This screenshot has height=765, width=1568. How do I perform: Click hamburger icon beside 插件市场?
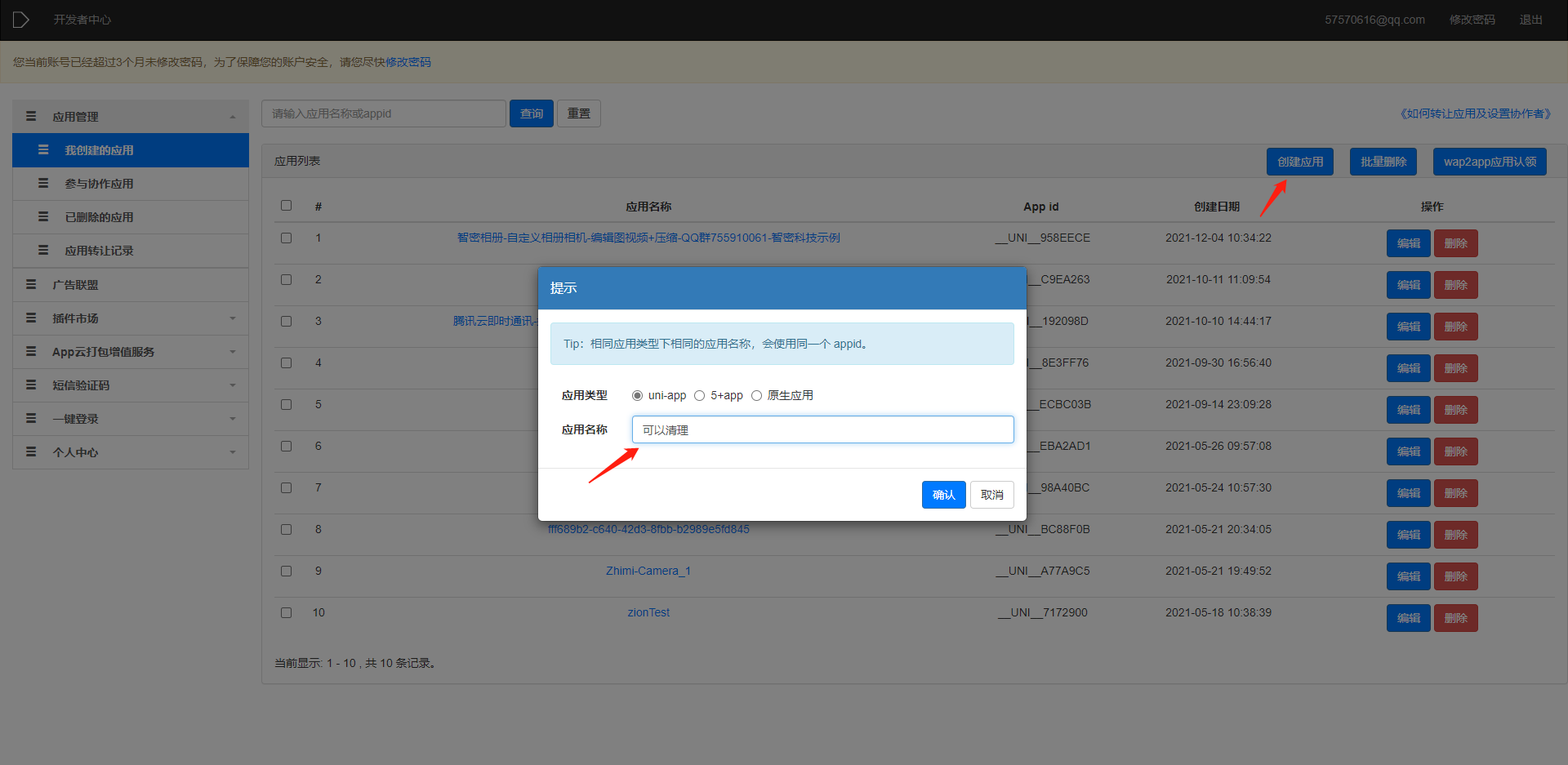[31, 318]
